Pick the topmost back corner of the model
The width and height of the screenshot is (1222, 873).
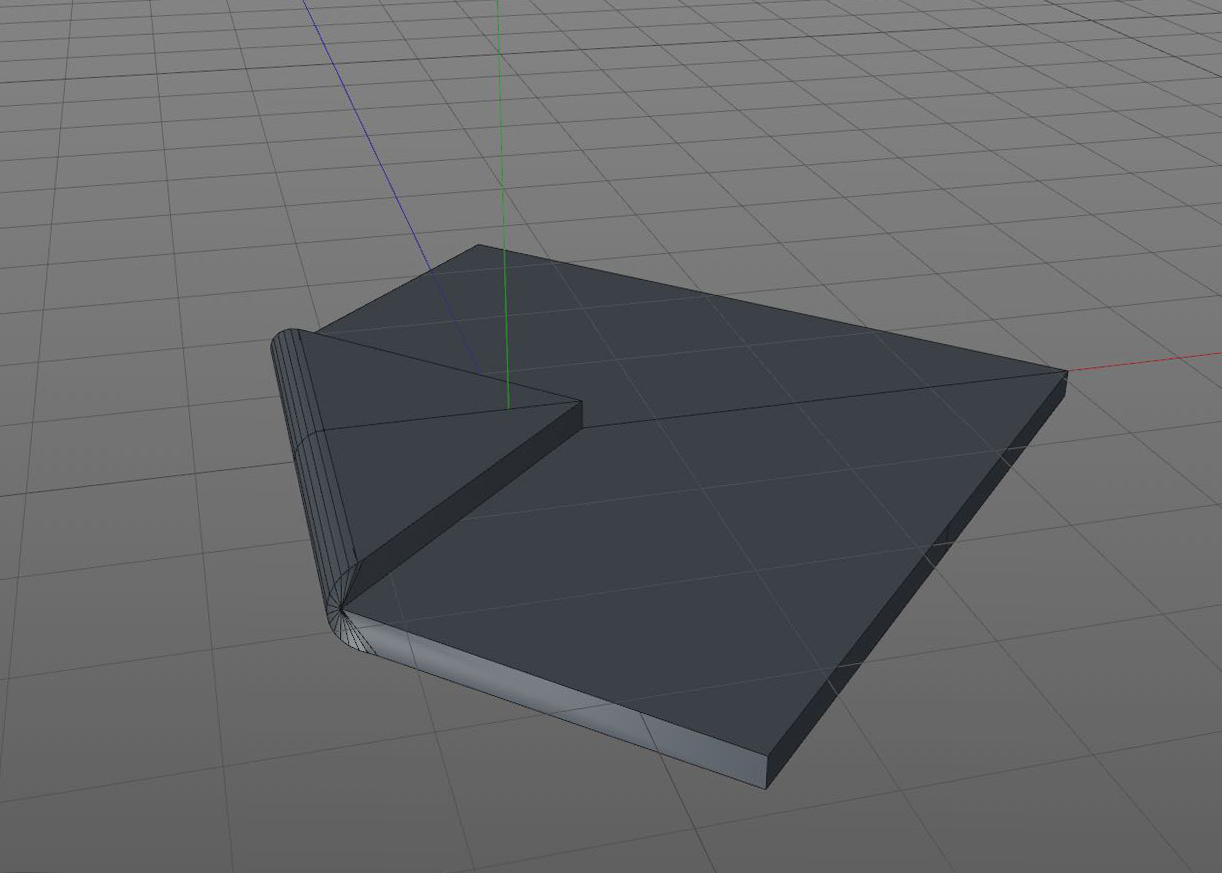pyautogui.click(x=477, y=245)
